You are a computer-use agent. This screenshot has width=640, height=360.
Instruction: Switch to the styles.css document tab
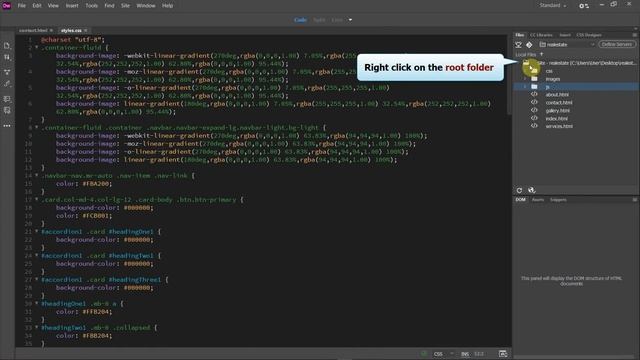[x=71, y=30]
